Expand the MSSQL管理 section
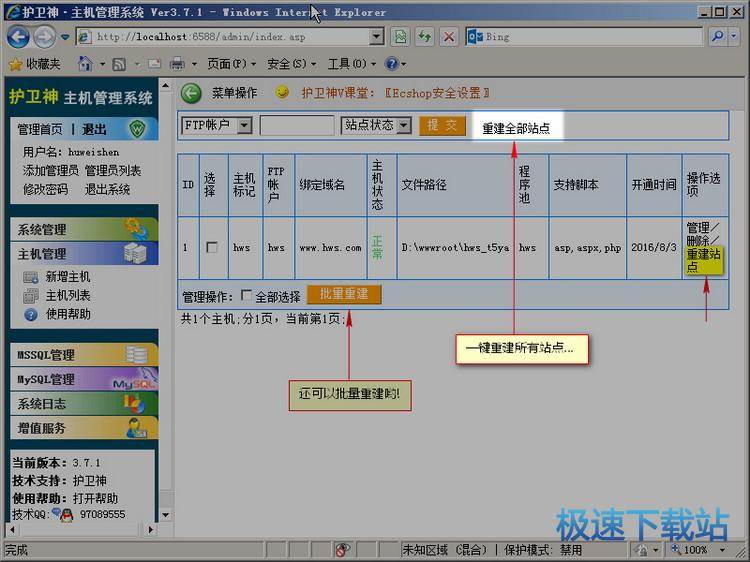Viewport: 750px width, 562px height. coord(84,354)
